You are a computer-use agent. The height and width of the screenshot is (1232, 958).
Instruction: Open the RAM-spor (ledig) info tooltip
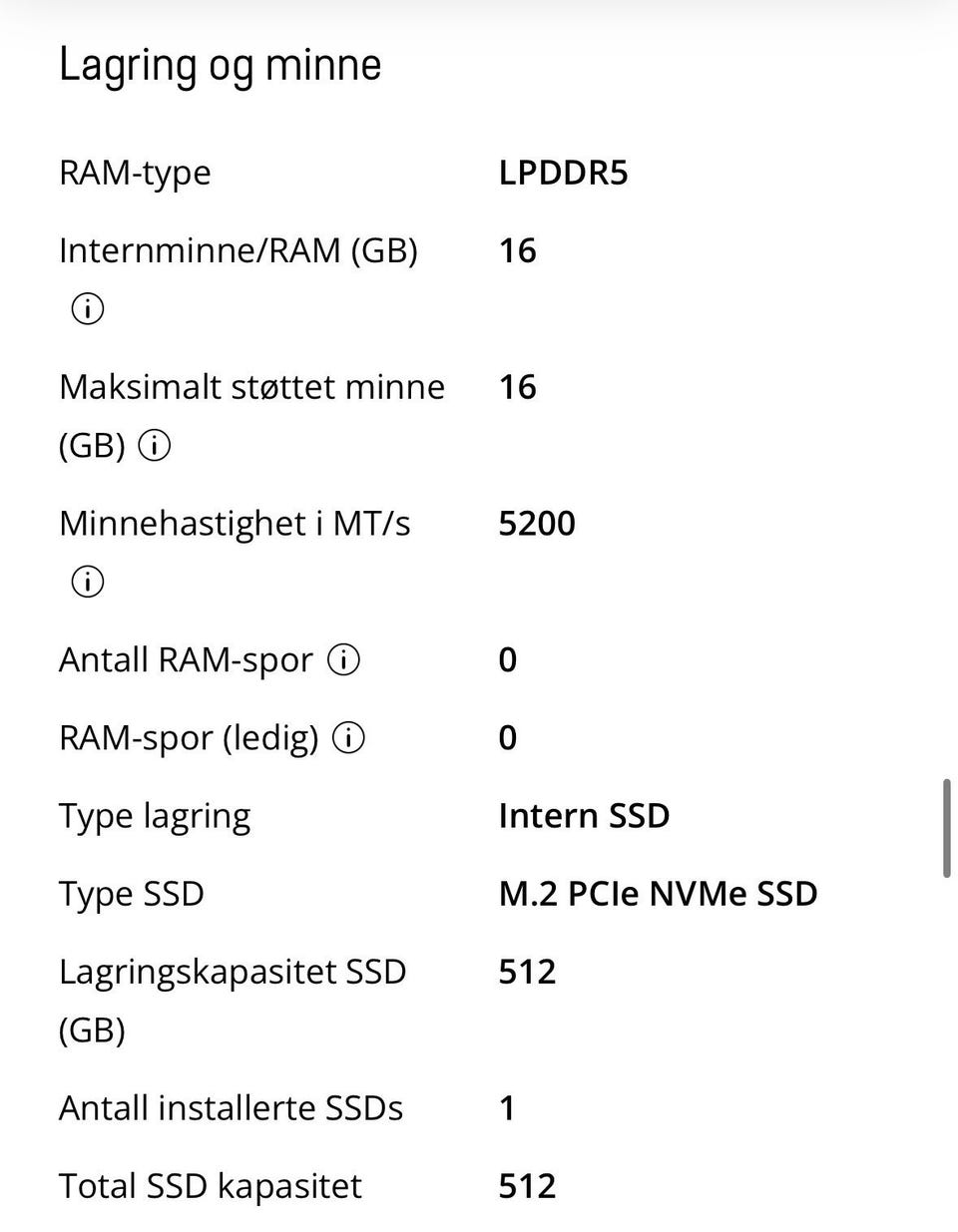coord(349,738)
